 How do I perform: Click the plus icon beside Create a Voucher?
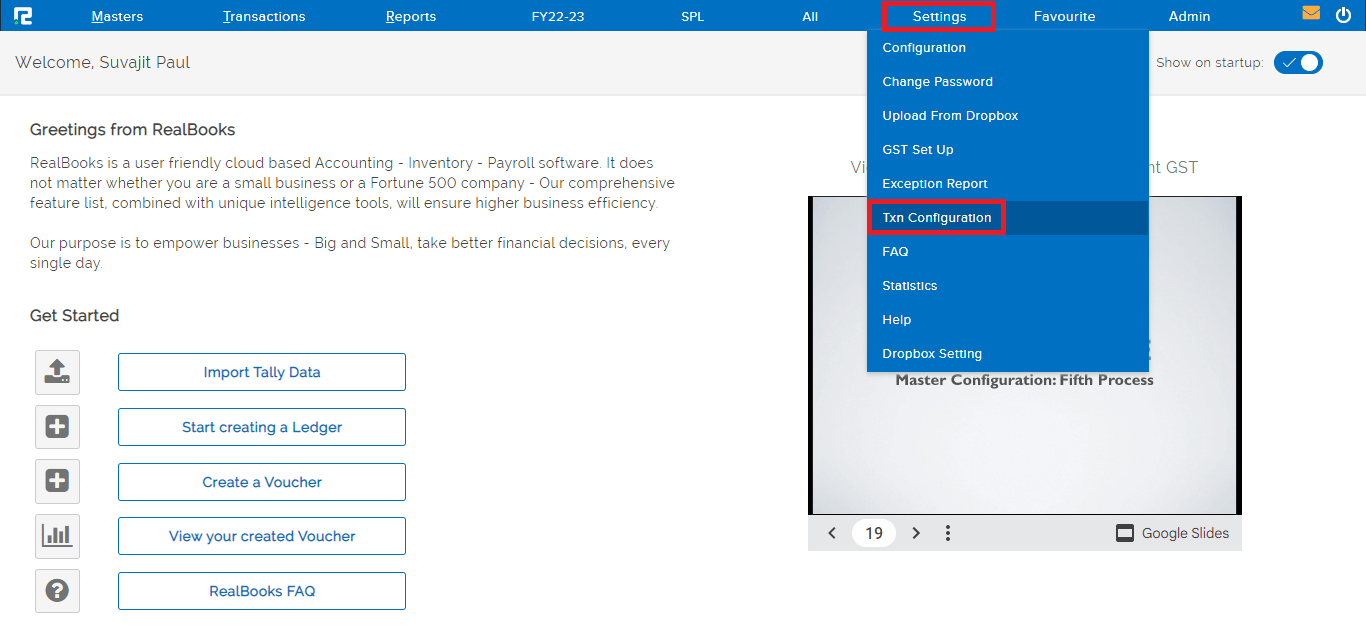[x=57, y=482]
